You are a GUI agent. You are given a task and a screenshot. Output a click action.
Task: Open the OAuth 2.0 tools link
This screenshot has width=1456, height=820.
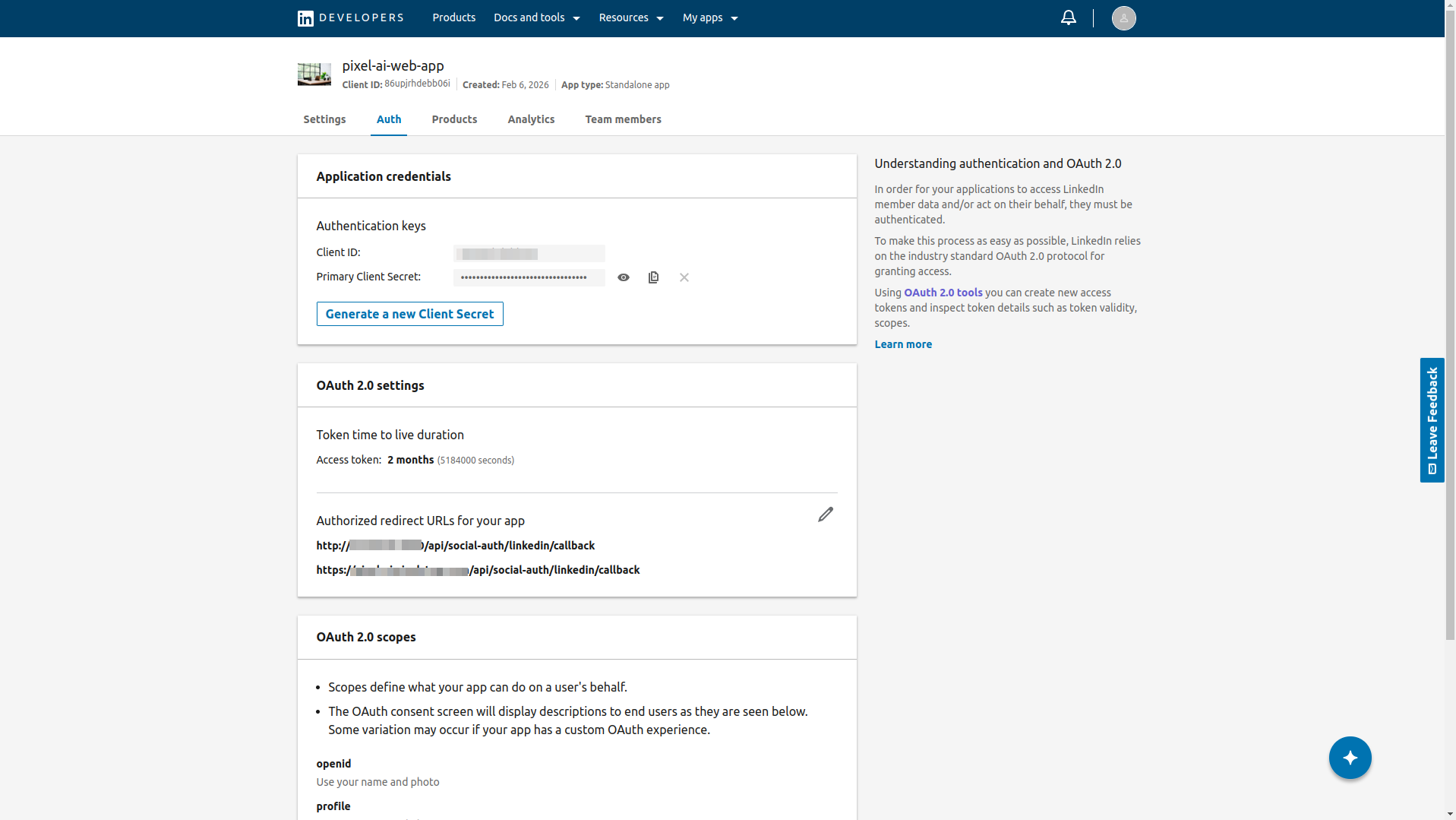[x=943, y=293]
